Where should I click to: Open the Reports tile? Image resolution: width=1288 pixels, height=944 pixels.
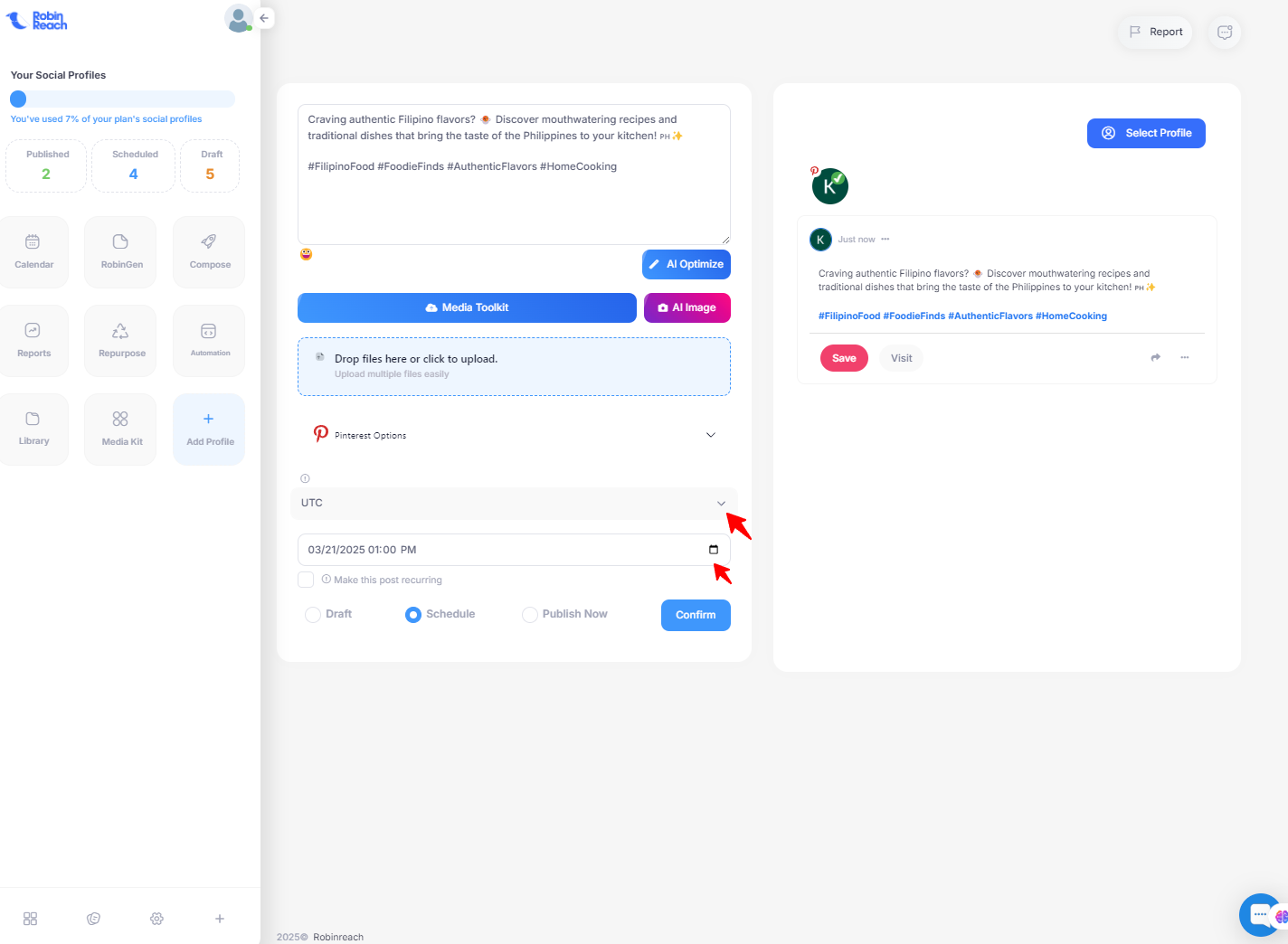coord(33,341)
